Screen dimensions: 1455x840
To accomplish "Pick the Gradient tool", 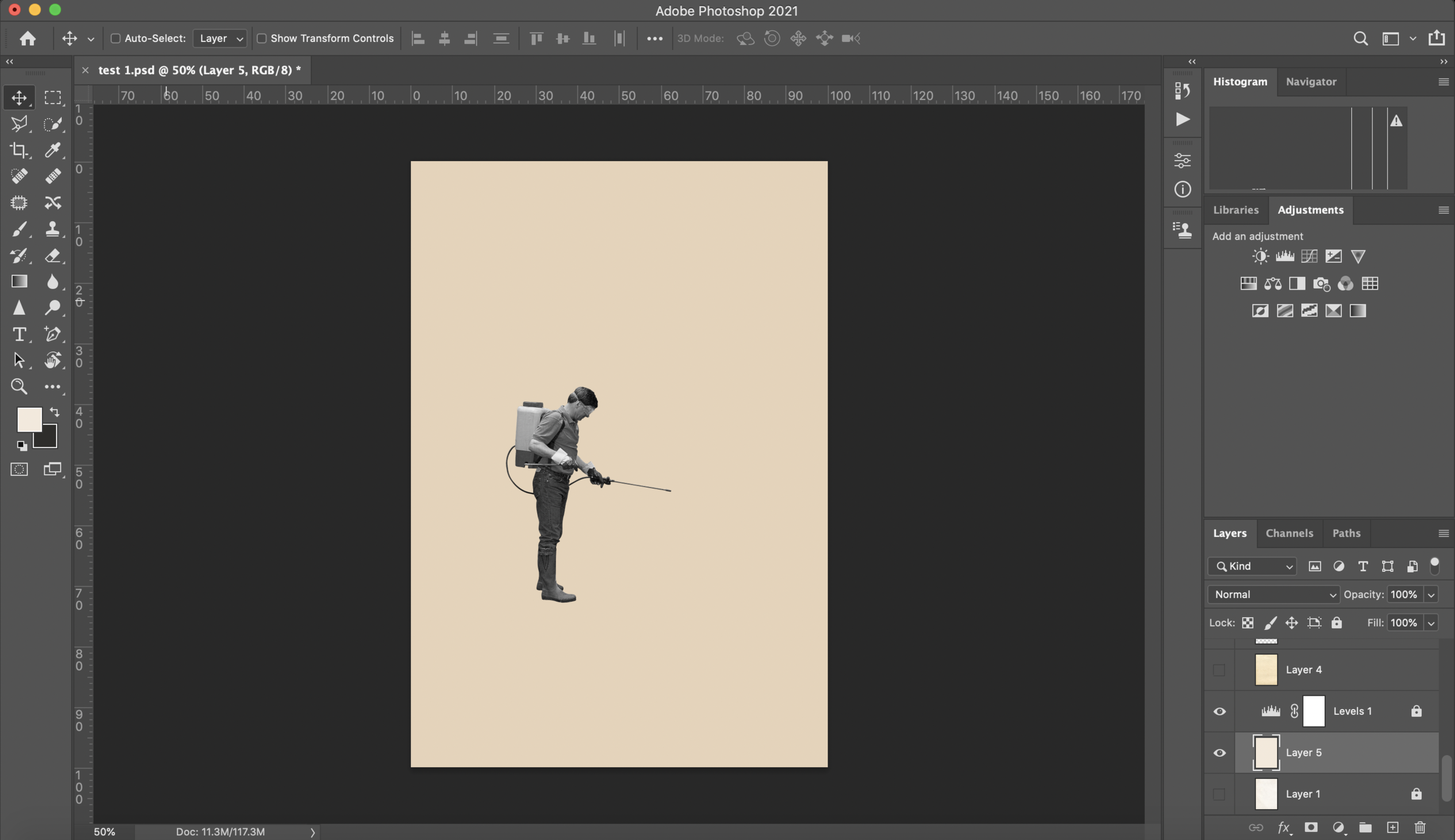I will [19, 282].
